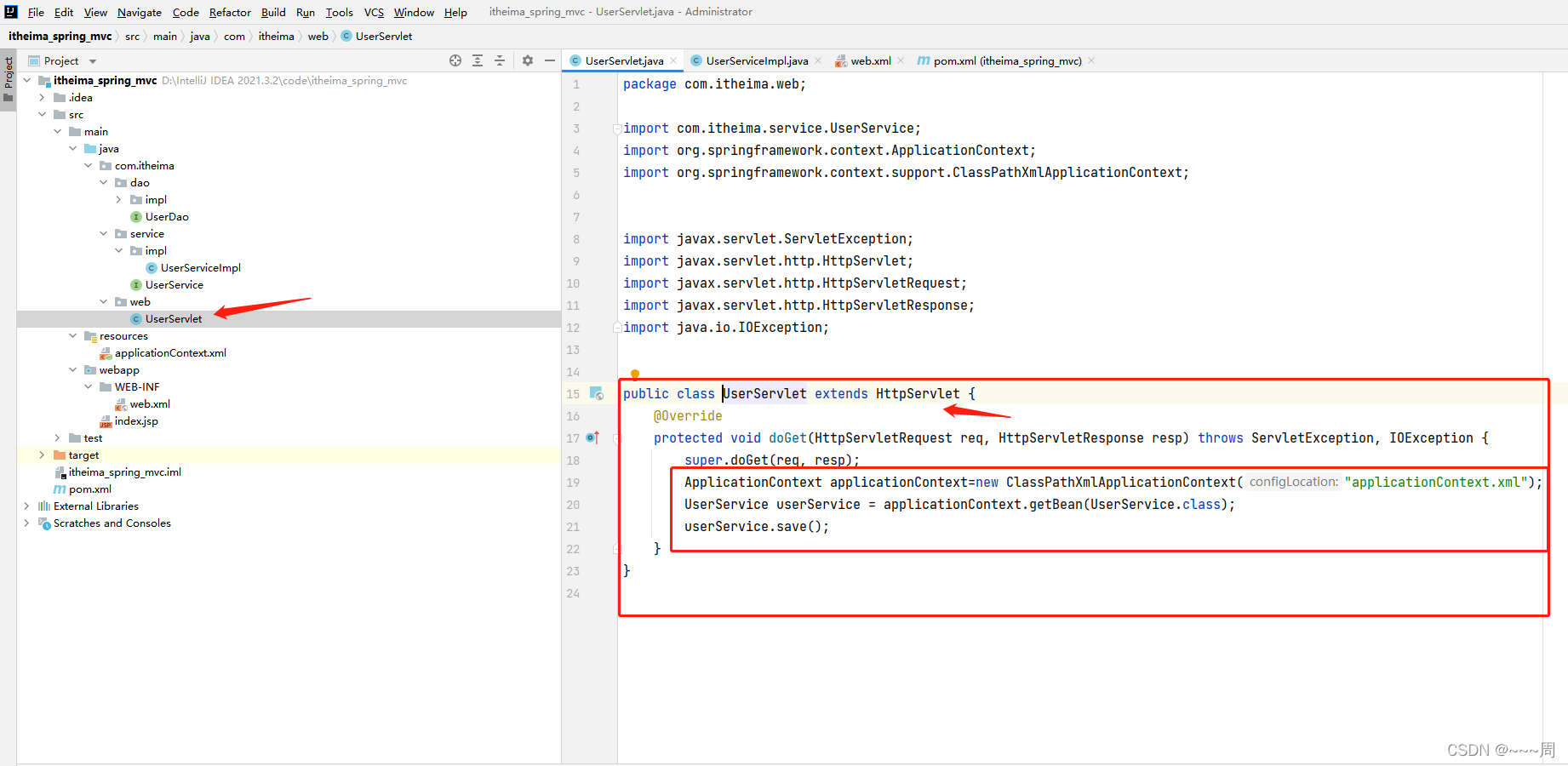Open Project panel settings gear
Image resolution: width=1568 pixels, height=766 pixels.
(528, 60)
